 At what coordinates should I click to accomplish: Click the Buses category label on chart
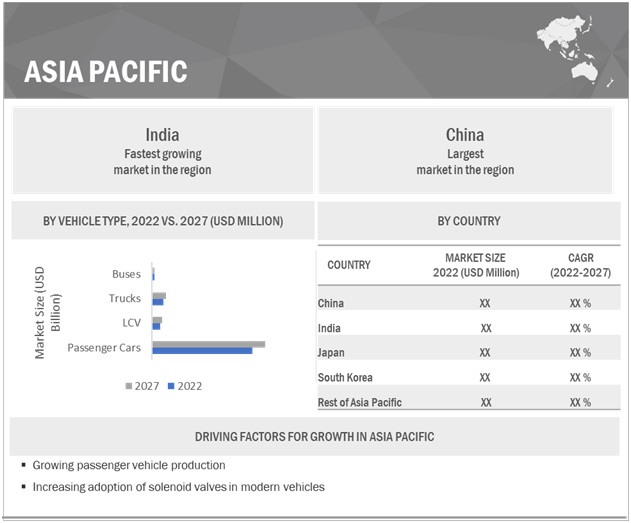coord(127,273)
